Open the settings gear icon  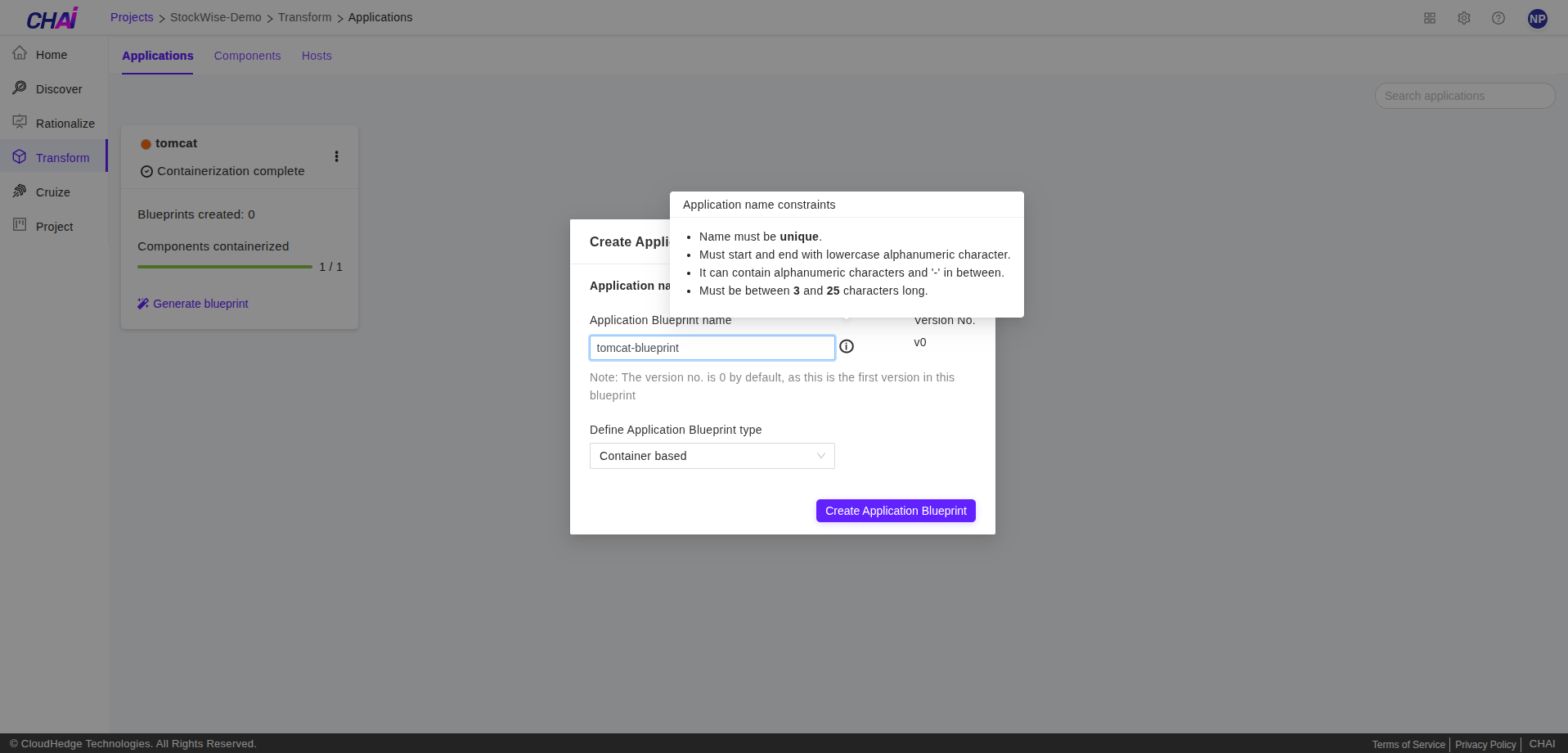coord(1463,17)
